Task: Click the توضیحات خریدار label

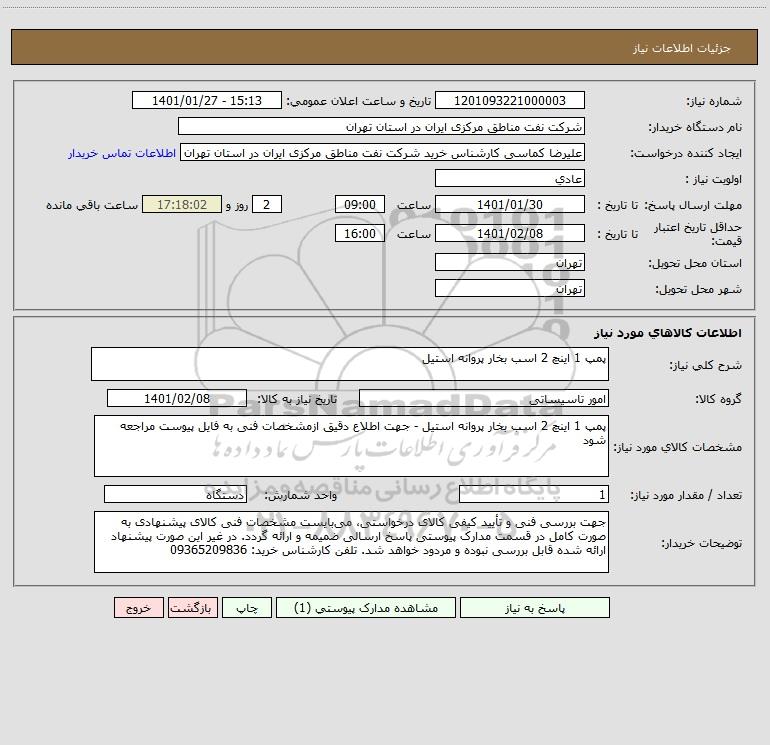Action: [702, 543]
